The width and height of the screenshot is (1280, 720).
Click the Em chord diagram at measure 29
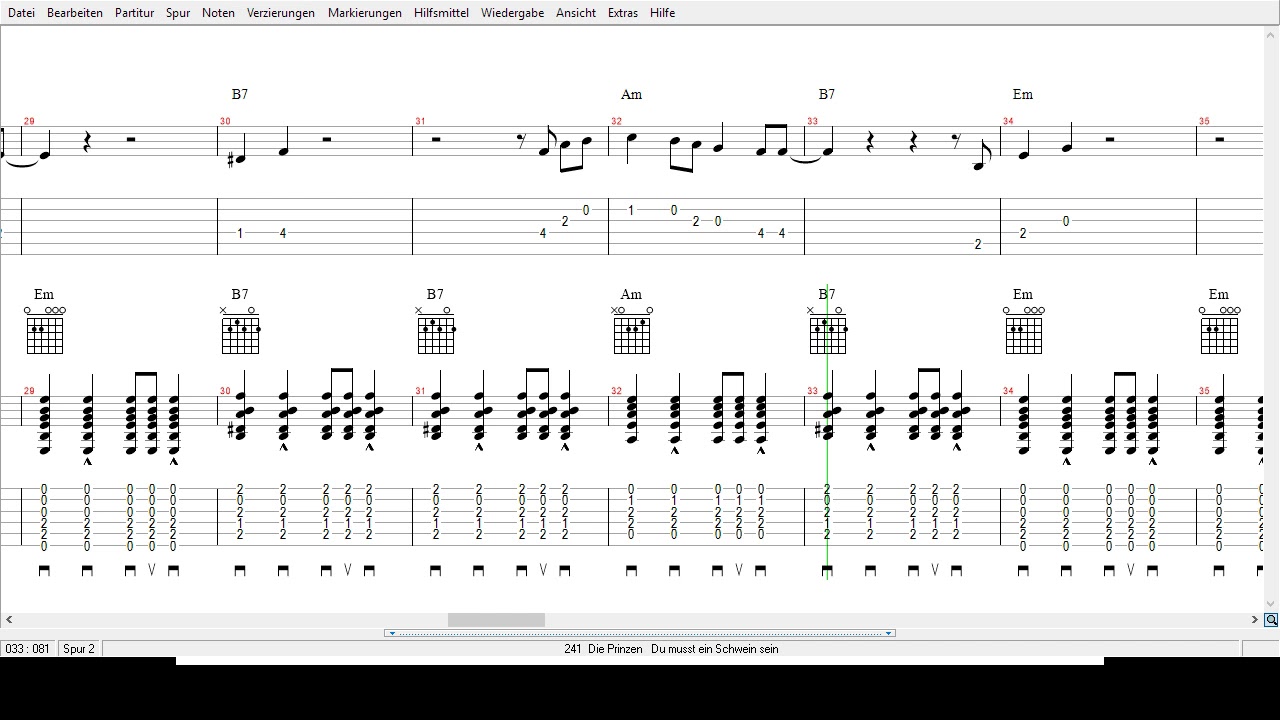click(45, 330)
